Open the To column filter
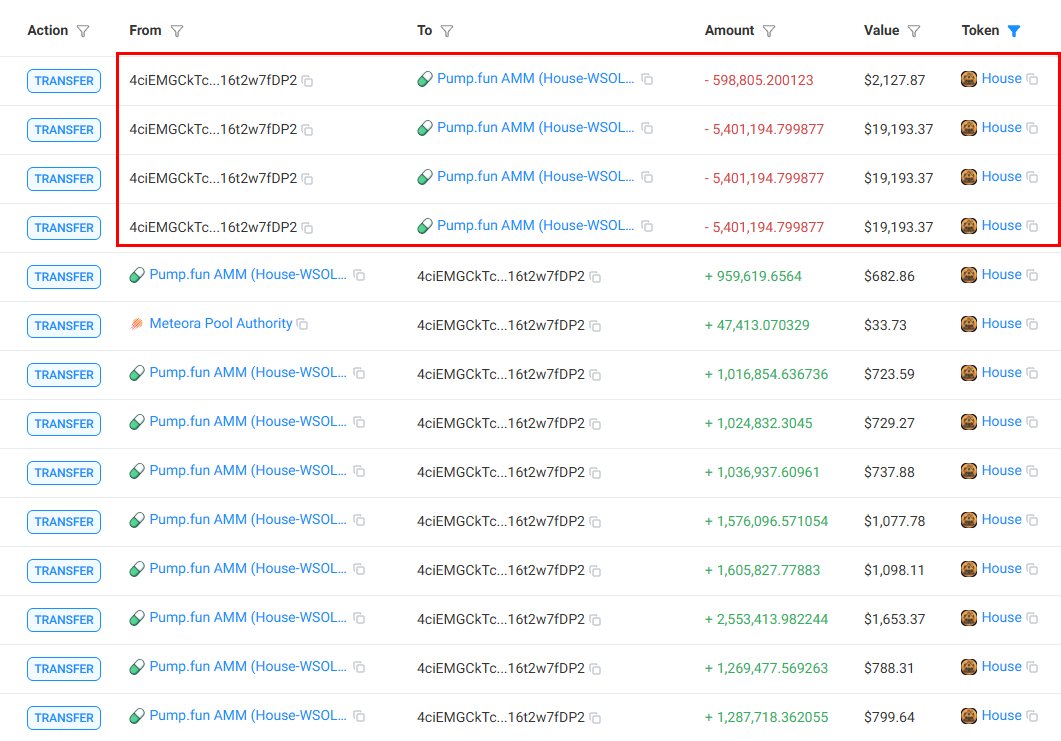The height and width of the screenshot is (741, 1061). coord(447,31)
